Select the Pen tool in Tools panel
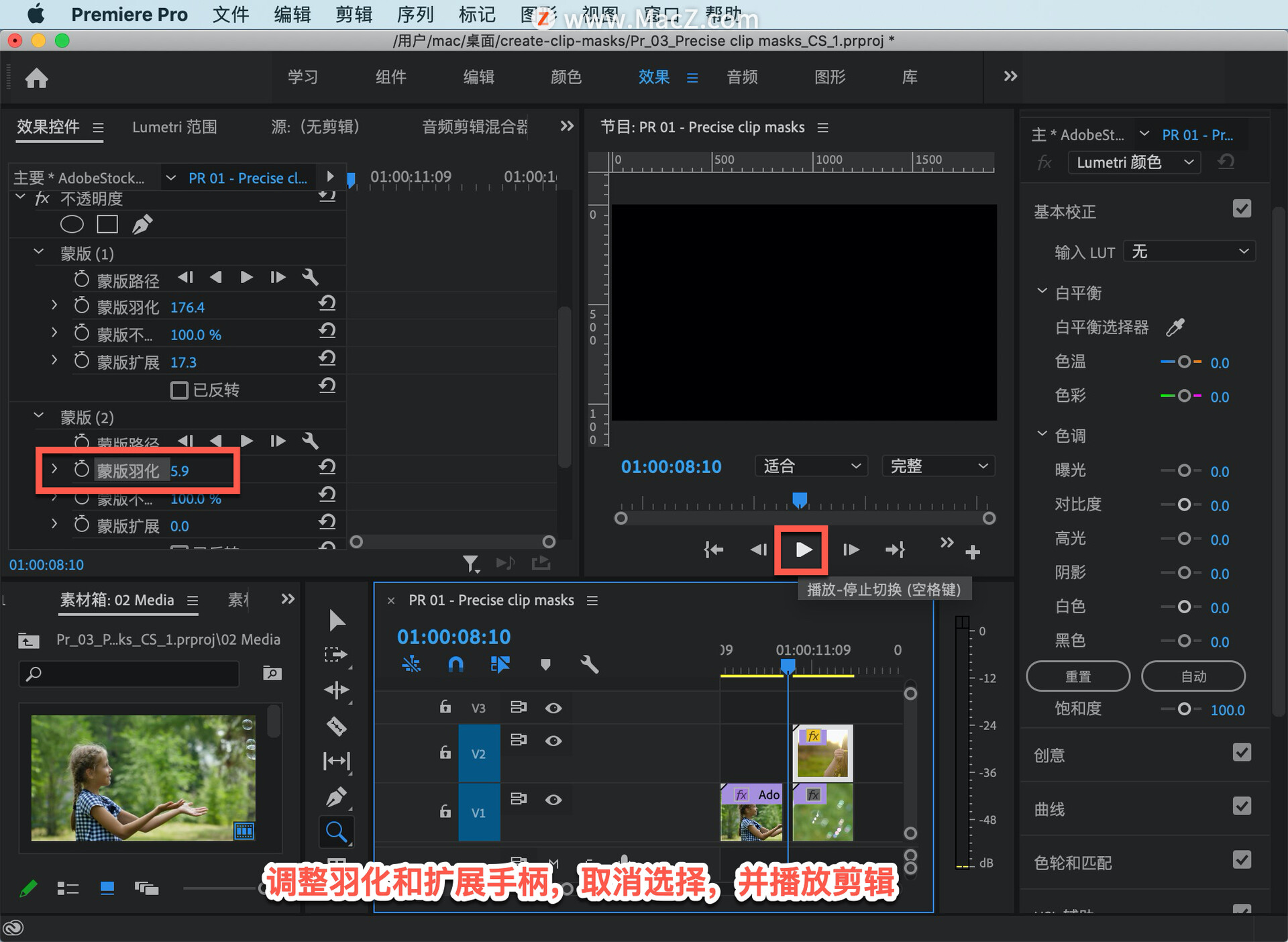1288x942 pixels. click(x=337, y=796)
